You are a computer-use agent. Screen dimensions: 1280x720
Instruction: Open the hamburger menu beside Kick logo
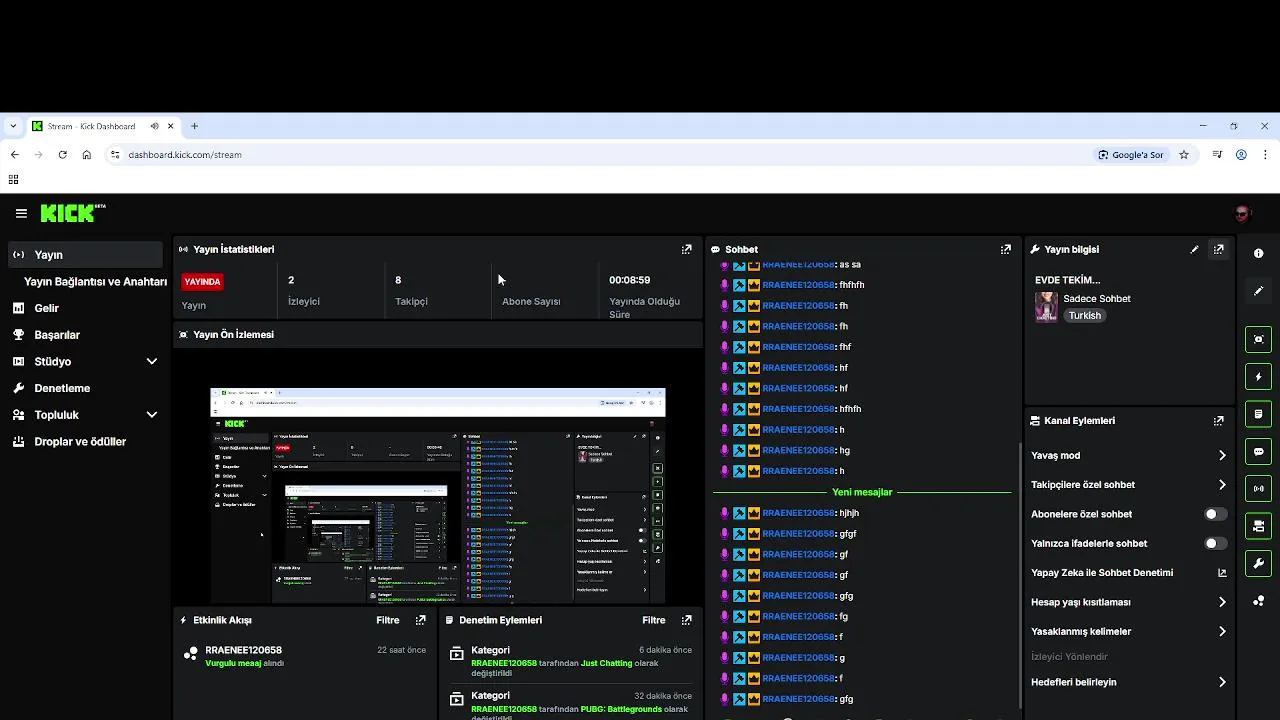pyautogui.click(x=21, y=213)
